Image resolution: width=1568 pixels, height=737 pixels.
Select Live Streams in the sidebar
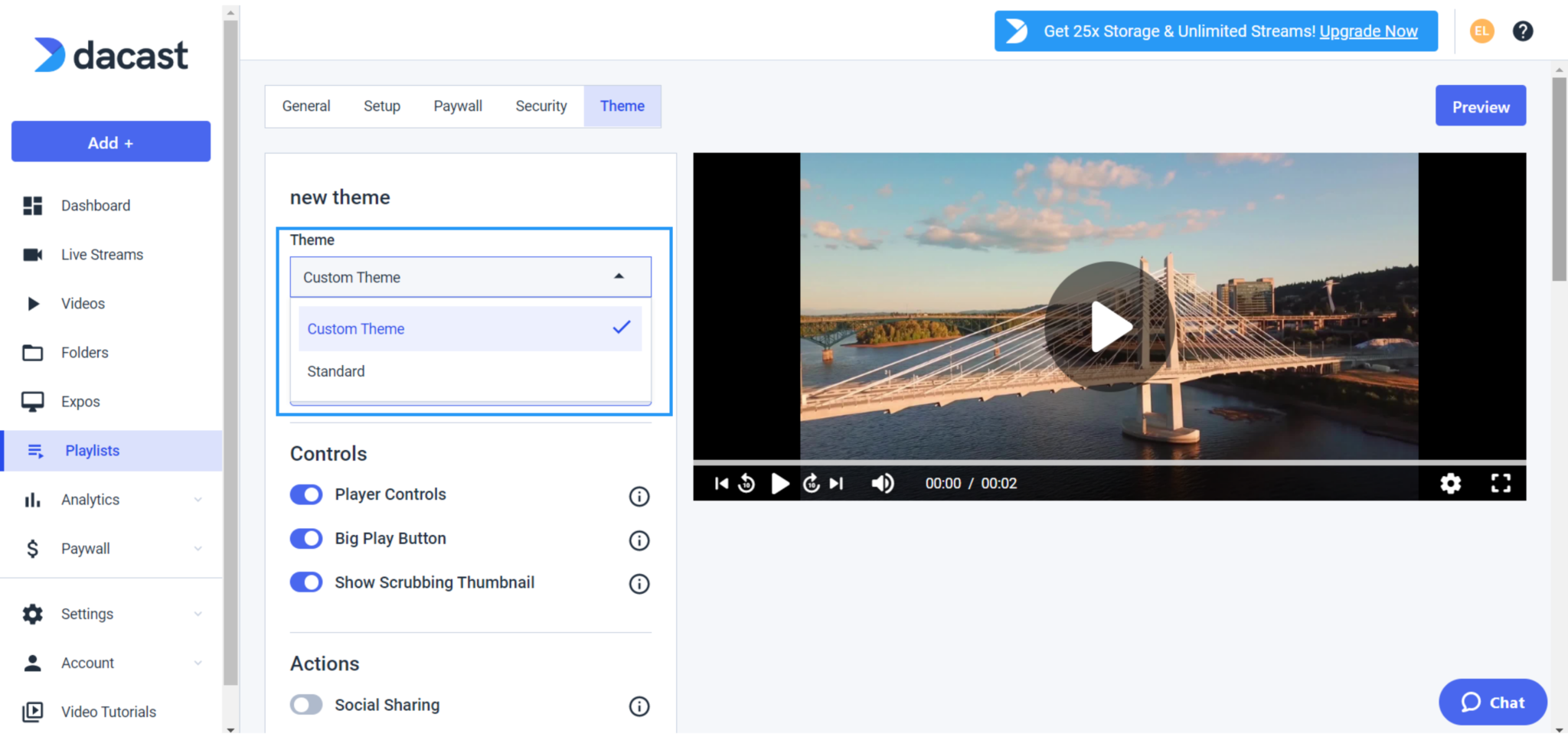[x=102, y=254]
